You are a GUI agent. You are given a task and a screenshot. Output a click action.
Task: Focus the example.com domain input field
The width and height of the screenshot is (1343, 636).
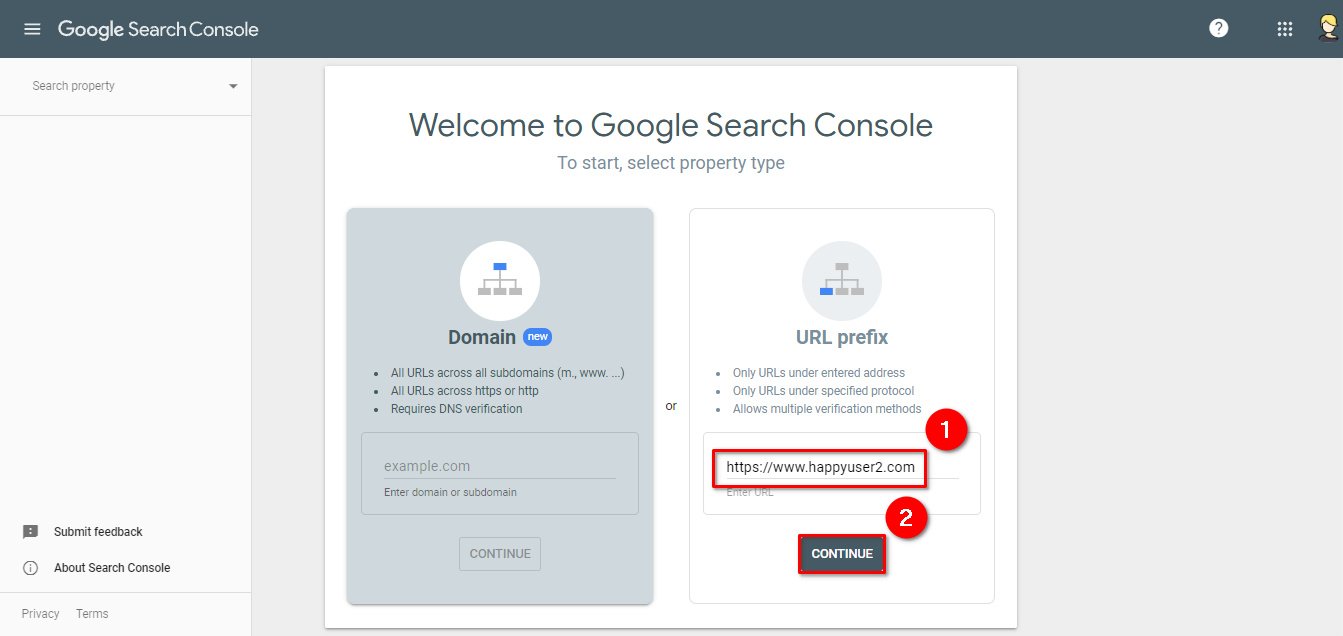pyautogui.click(x=500, y=466)
